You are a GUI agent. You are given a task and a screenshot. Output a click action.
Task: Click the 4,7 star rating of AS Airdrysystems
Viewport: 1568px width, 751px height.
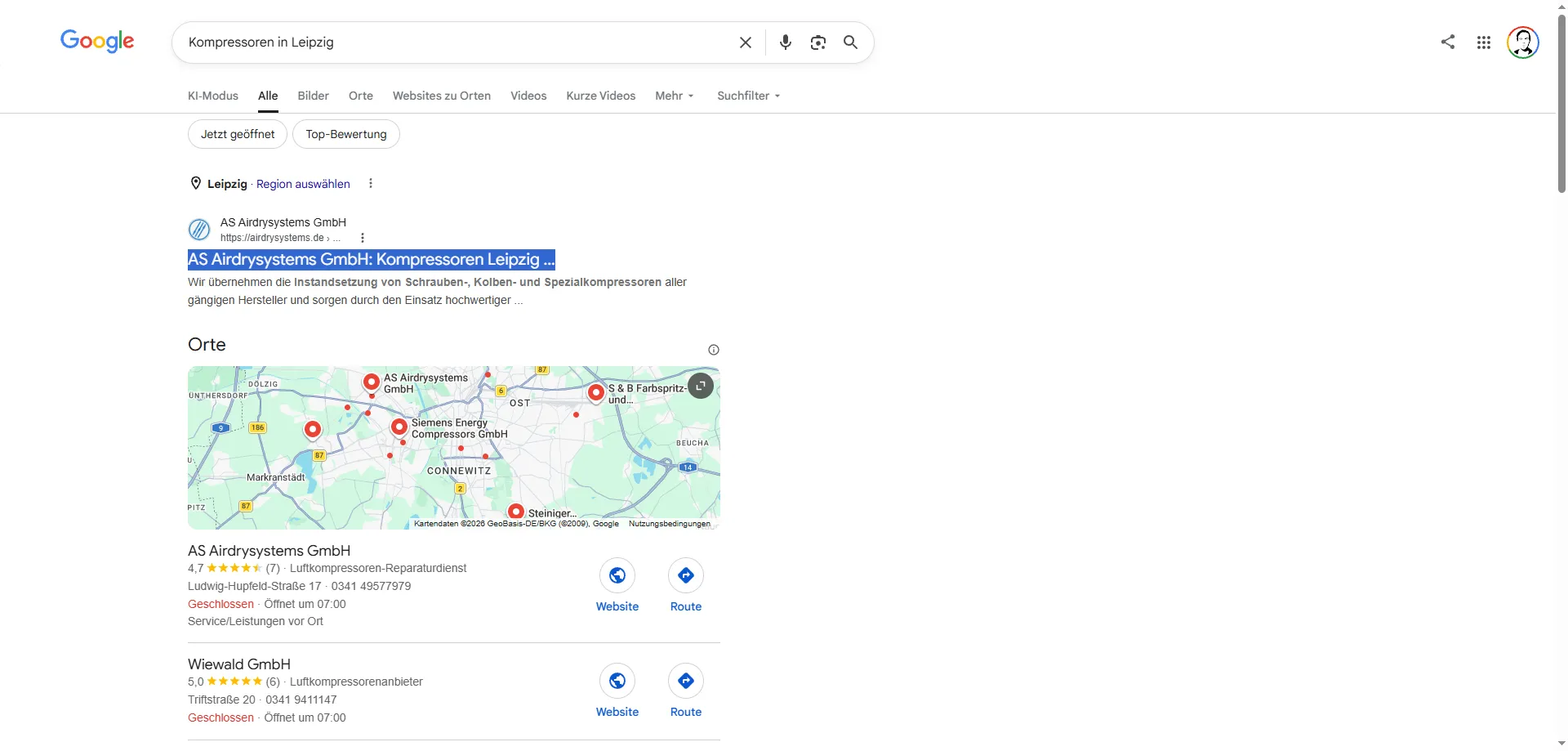pyautogui.click(x=234, y=568)
